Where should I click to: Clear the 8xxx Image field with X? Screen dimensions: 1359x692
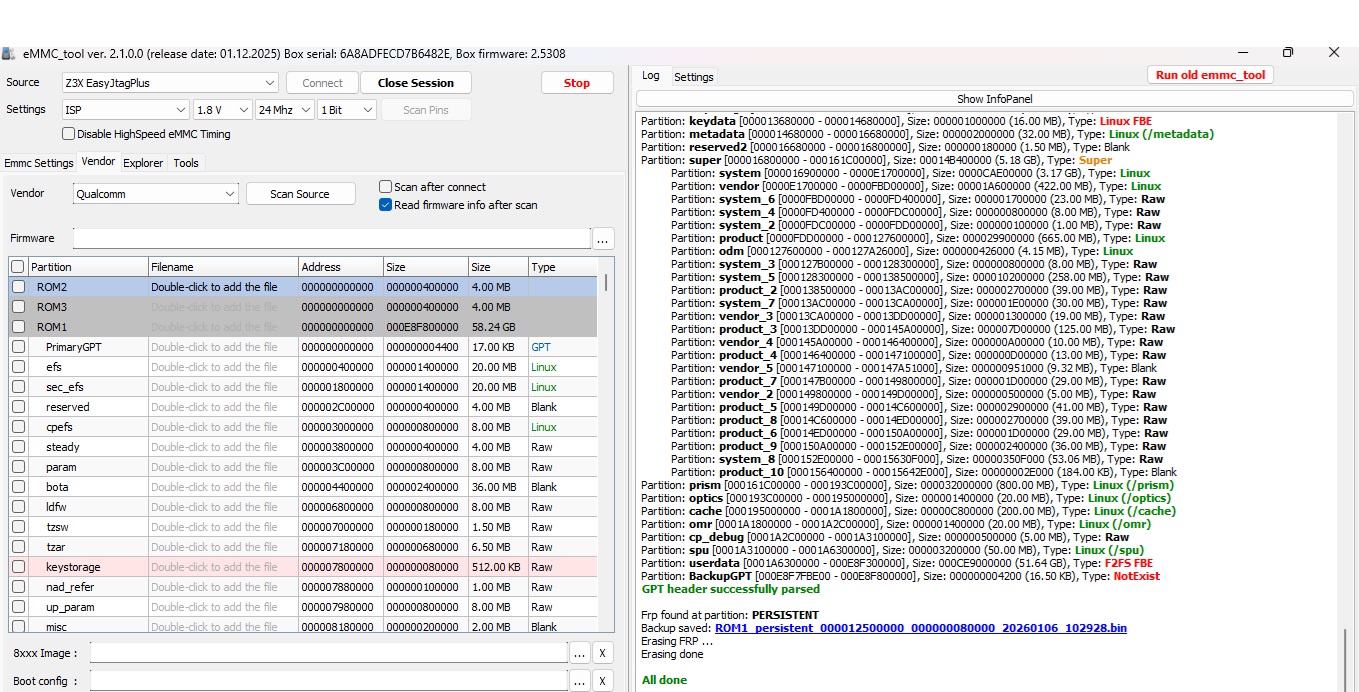pyautogui.click(x=602, y=654)
